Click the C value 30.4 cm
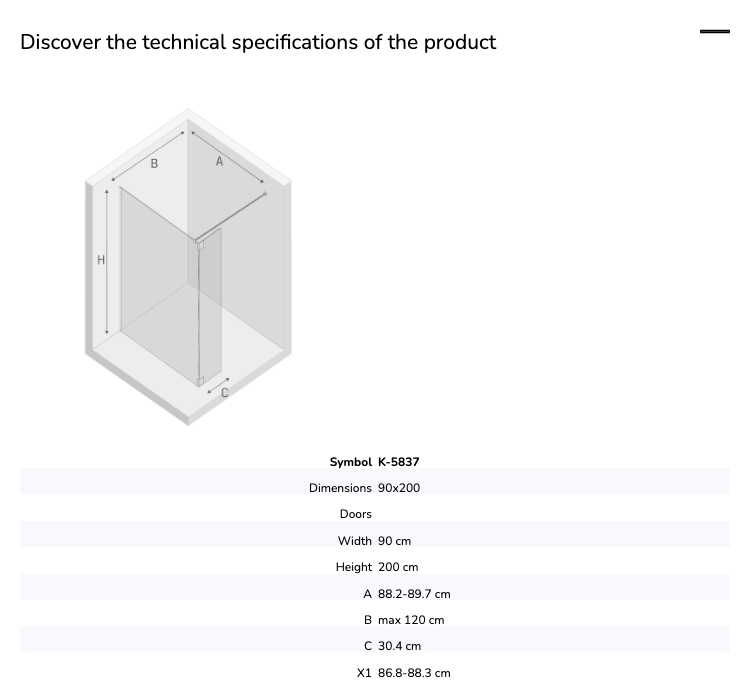Image resolution: width=750 pixels, height=700 pixels. [x=399, y=646]
